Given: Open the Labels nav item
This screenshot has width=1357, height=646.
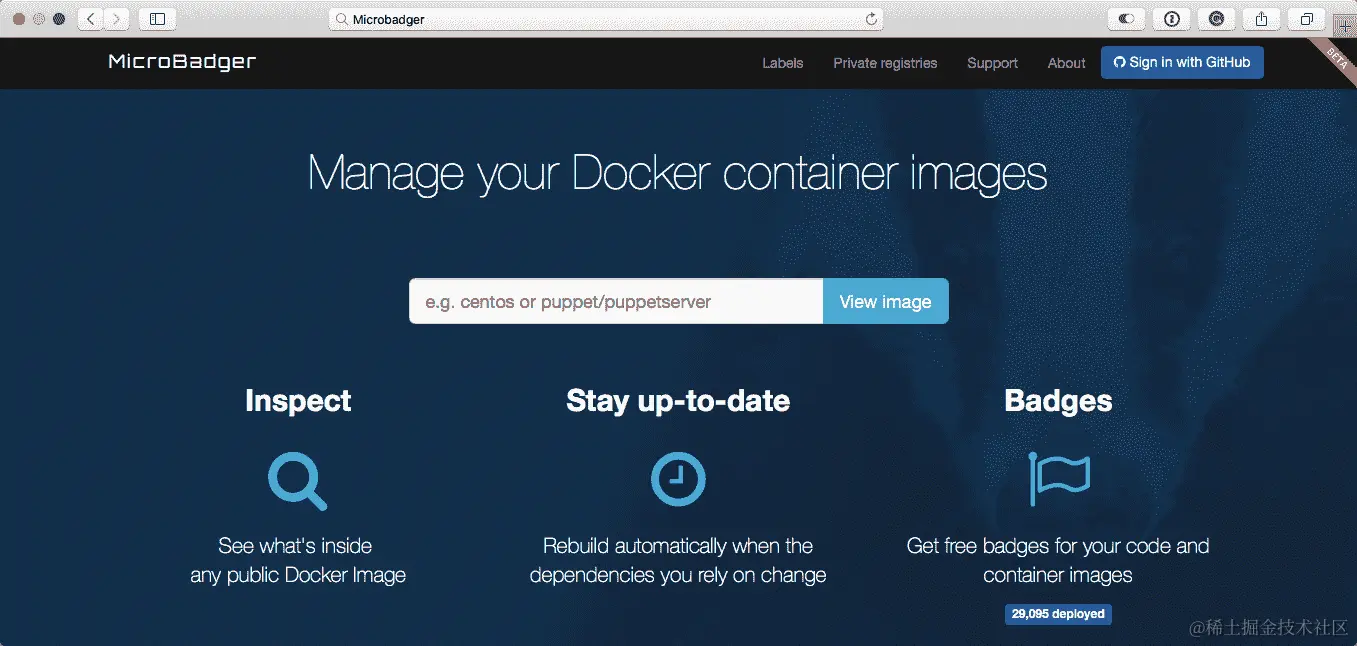Looking at the screenshot, I should (x=783, y=63).
